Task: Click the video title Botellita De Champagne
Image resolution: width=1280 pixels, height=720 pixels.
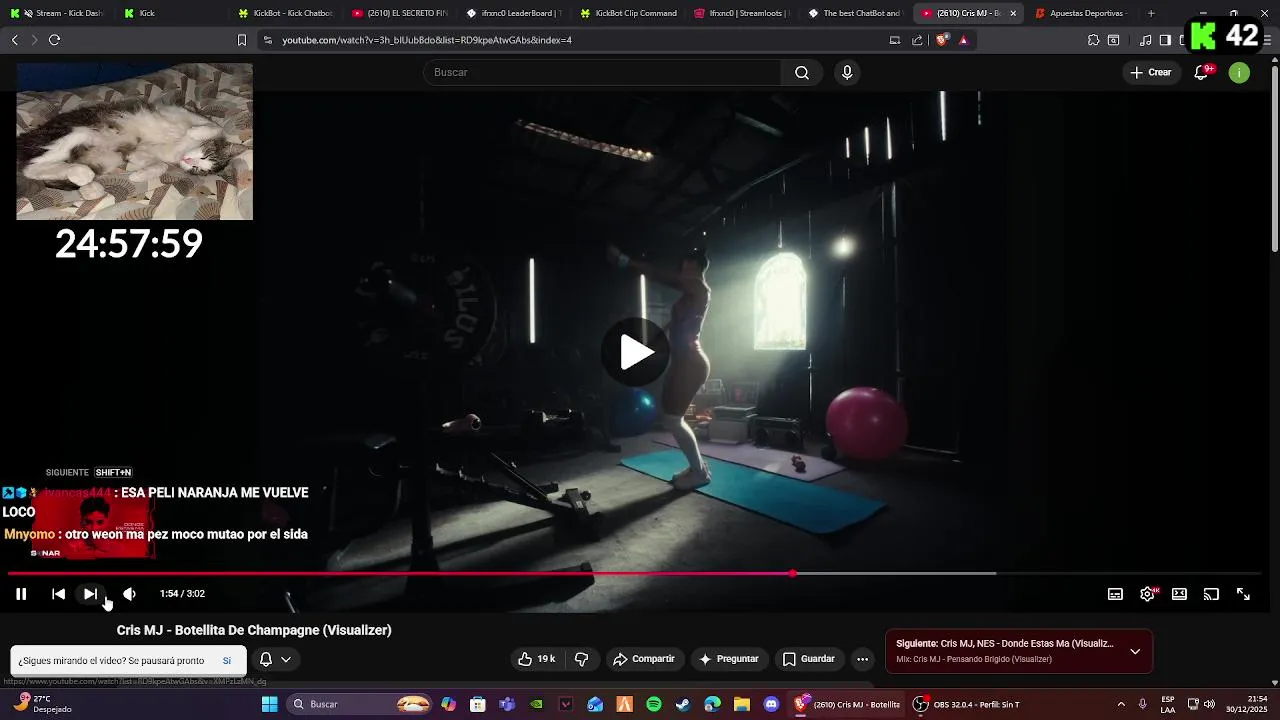Action: pyautogui.click(x=254, y=630)
